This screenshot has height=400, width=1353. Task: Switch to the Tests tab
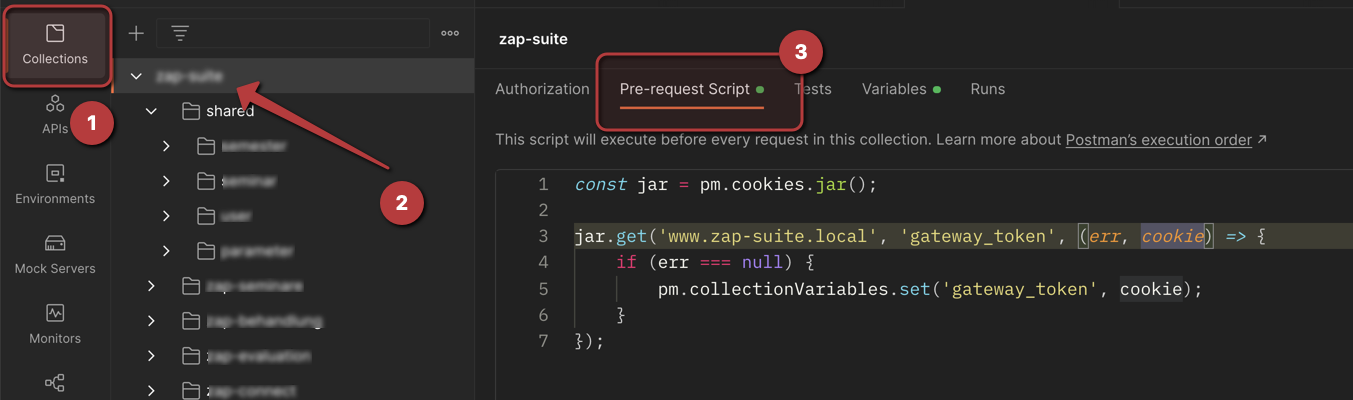click(813, 89)
